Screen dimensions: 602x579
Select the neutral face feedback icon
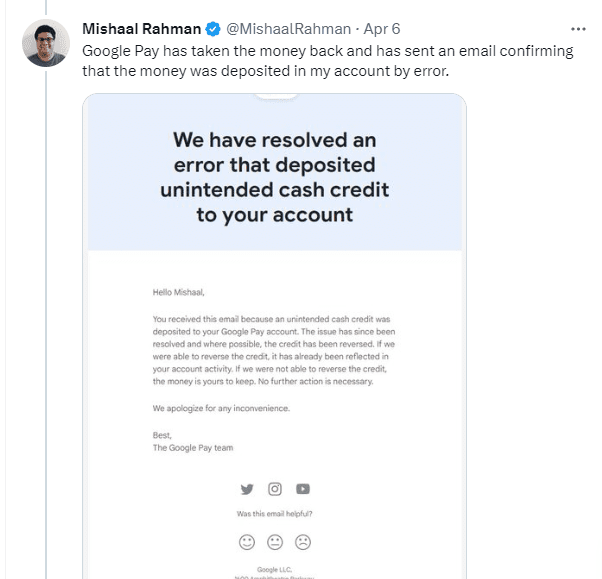(x=275, y=542)
